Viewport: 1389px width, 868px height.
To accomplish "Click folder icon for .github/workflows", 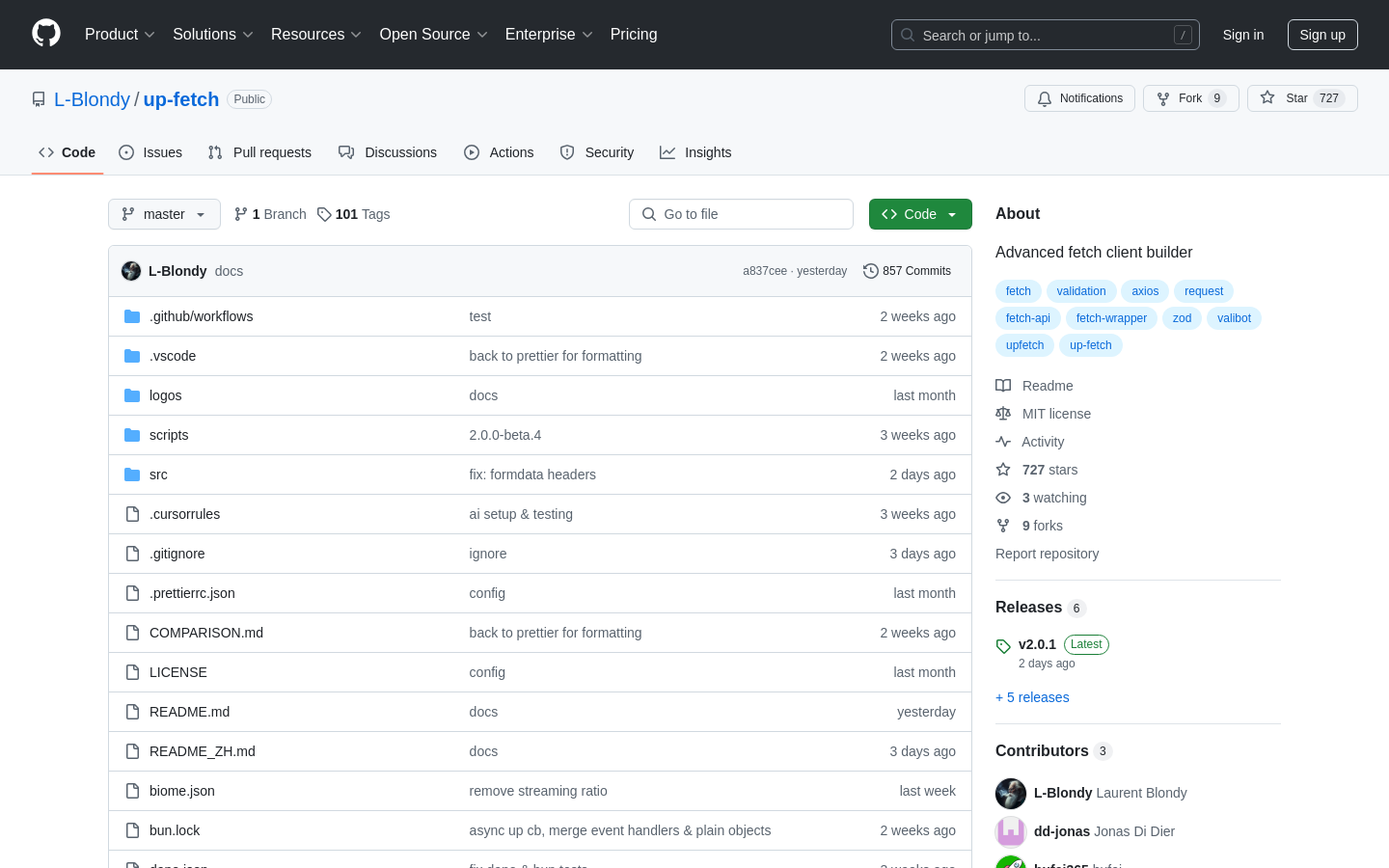I will pos(132,316).
